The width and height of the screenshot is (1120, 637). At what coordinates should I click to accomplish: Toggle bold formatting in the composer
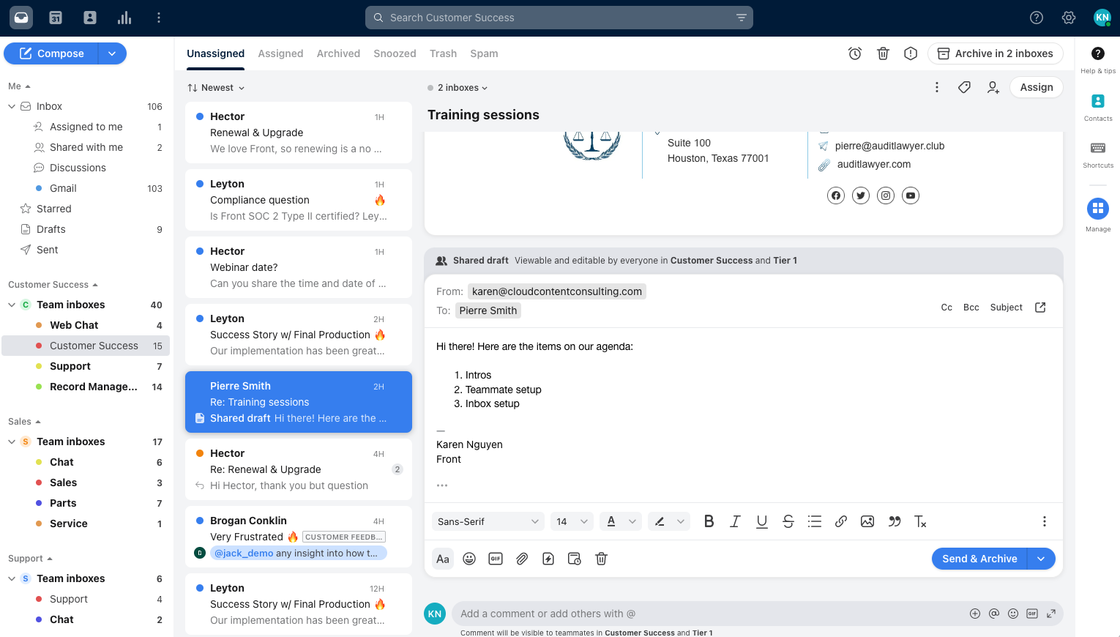coord(709,521)
